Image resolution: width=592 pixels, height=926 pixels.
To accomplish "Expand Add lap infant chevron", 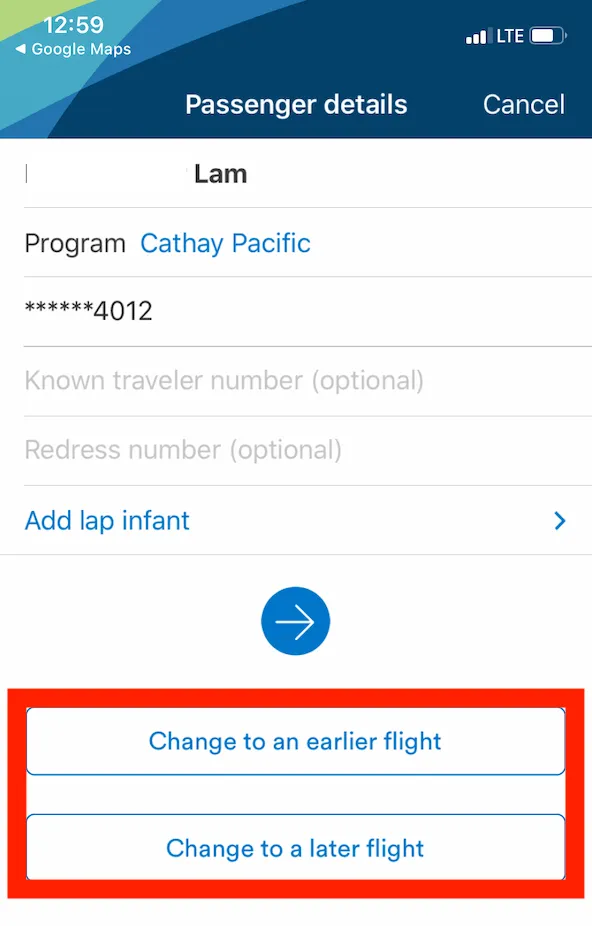I will 560,520.
